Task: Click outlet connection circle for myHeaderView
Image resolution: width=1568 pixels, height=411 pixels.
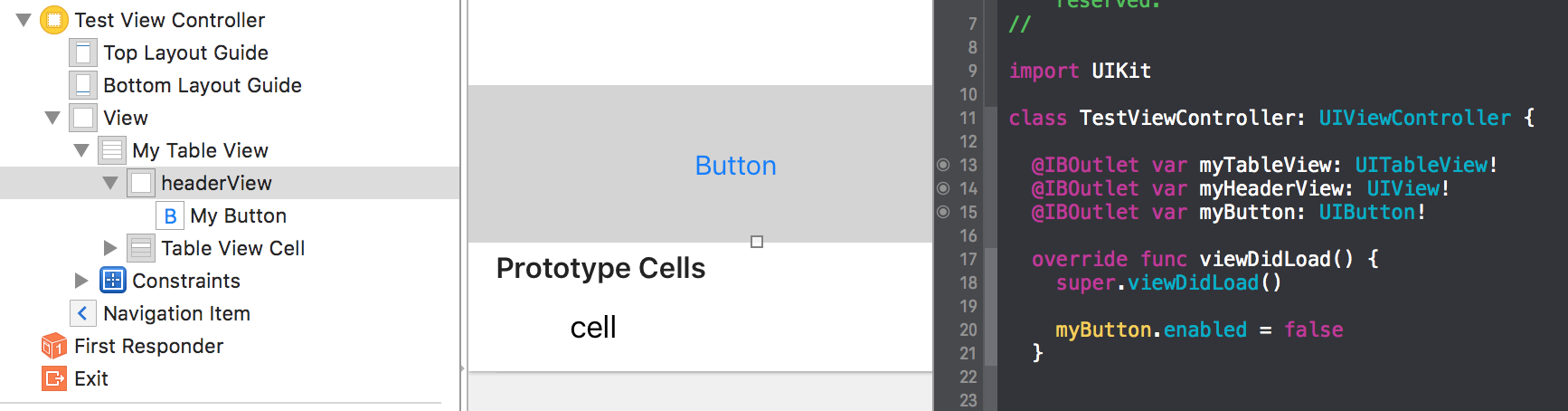Action: coord(943,188)
